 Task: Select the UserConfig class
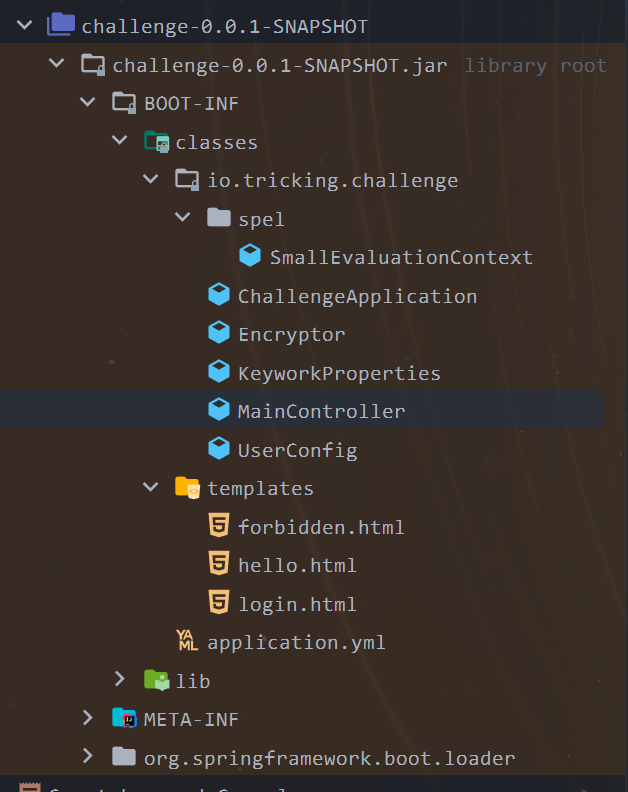pos(297,450)
